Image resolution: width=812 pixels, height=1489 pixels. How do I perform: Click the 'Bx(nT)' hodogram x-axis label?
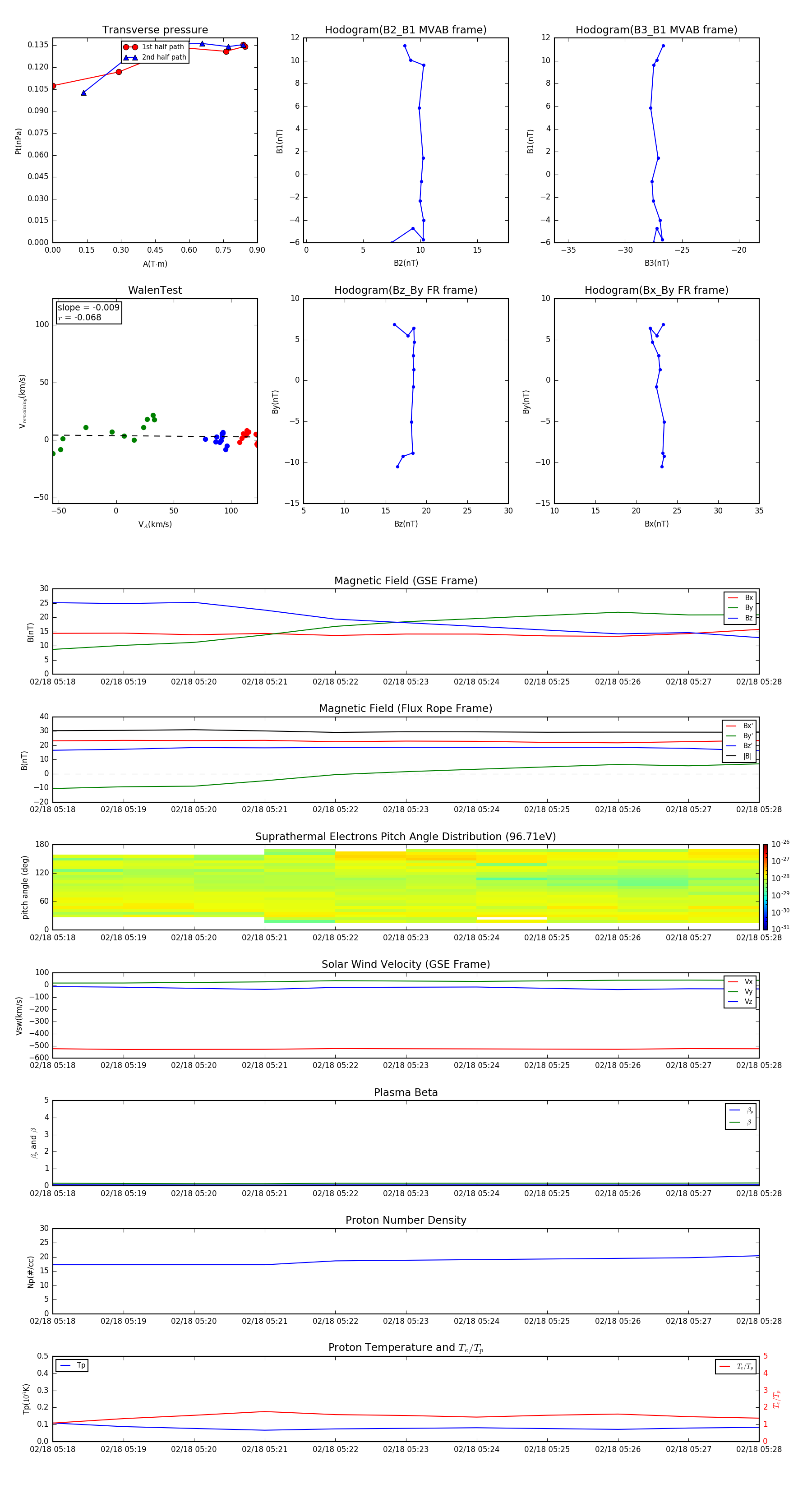[x=656, y=524]
